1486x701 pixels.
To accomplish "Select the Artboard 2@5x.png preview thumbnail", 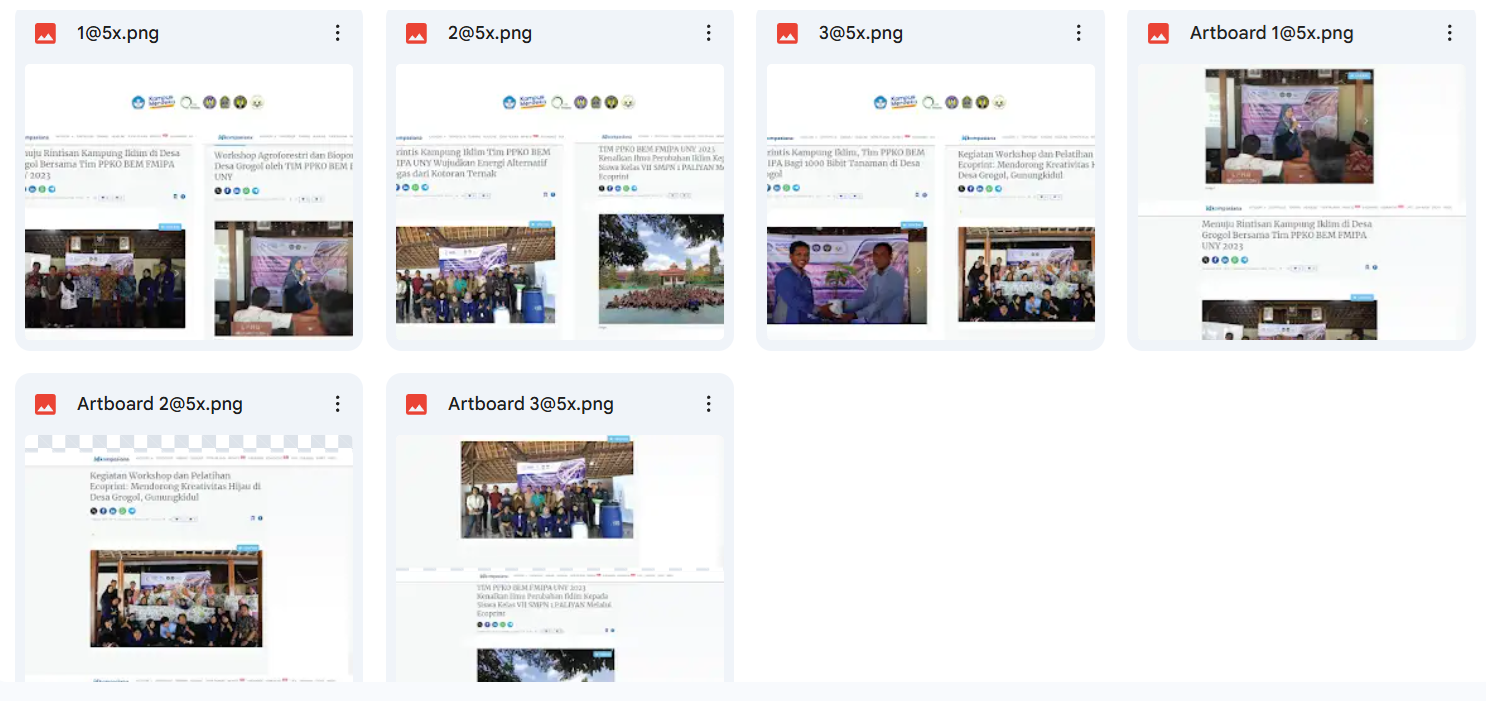I will (189, 559).
